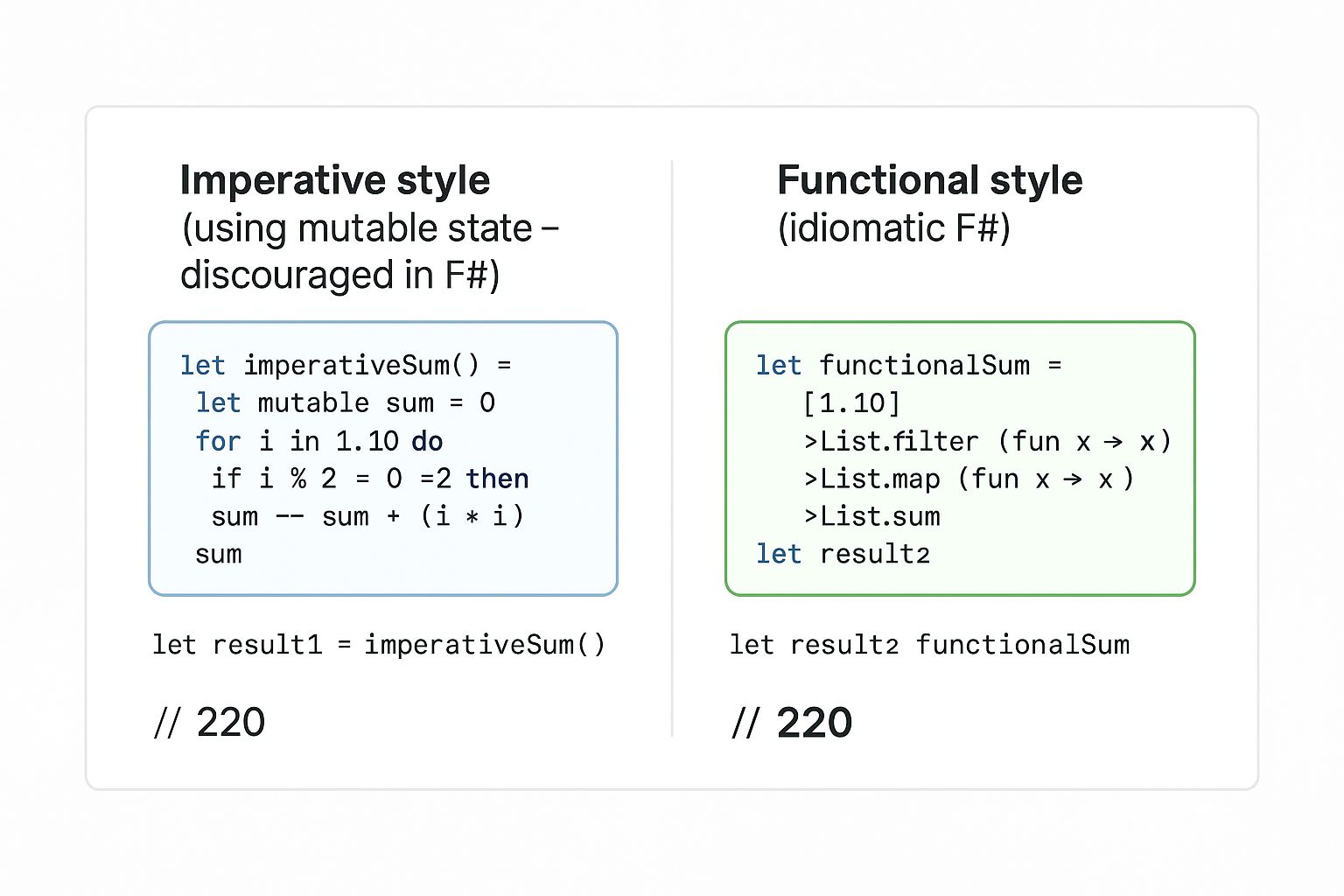Click "let result2" inside the green box
1344x896 pixels.
pos(843,555)
